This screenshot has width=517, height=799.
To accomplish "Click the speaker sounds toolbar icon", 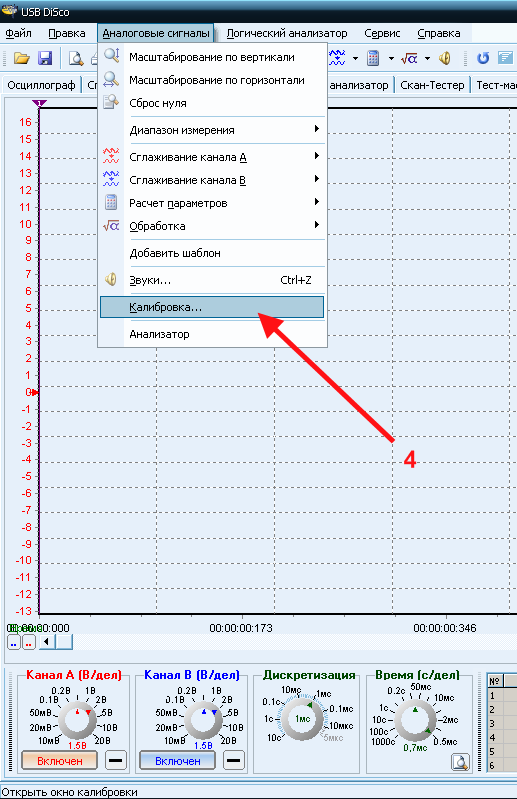I will (x=445, y=58).
